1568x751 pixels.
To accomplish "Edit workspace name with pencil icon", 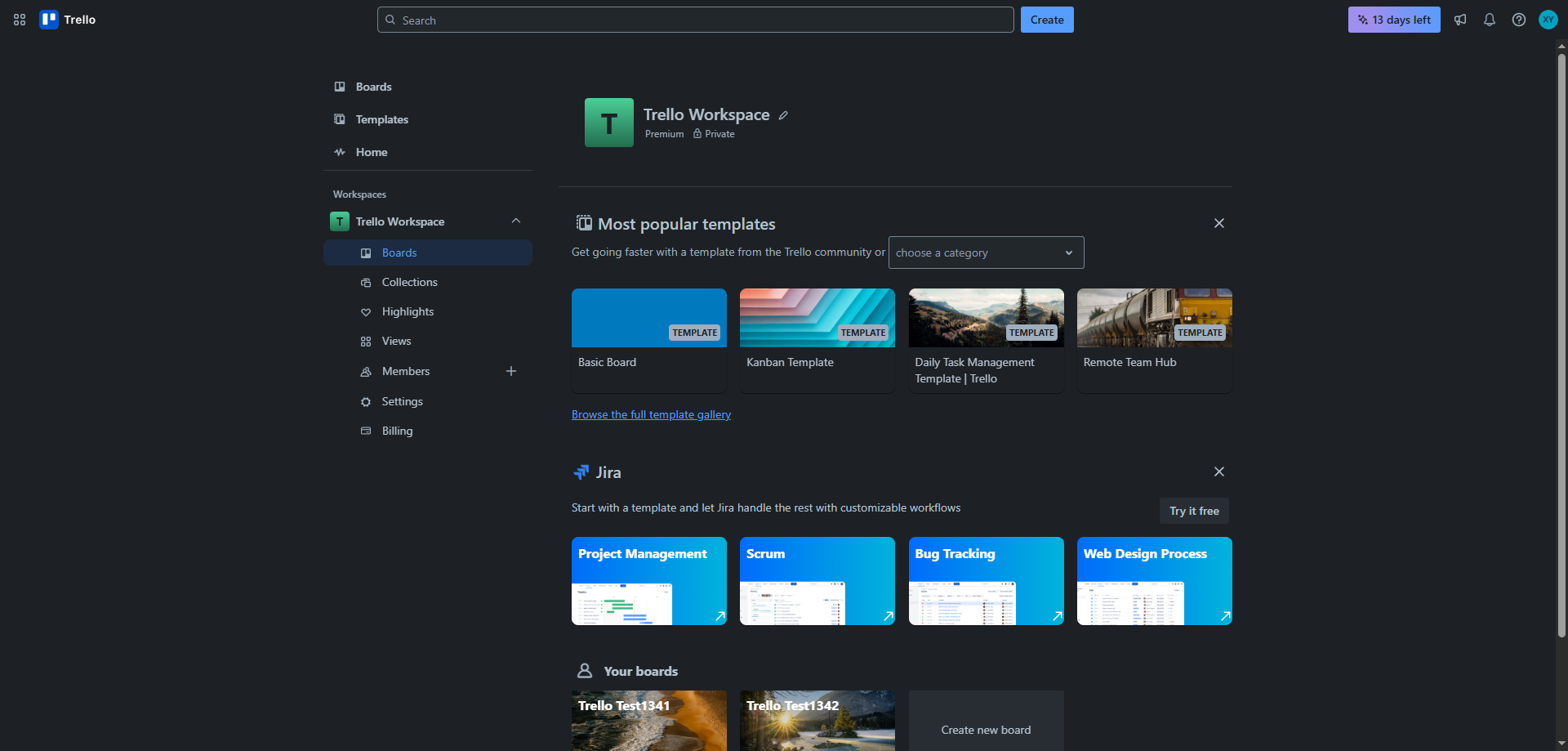I will click(783, 115).
